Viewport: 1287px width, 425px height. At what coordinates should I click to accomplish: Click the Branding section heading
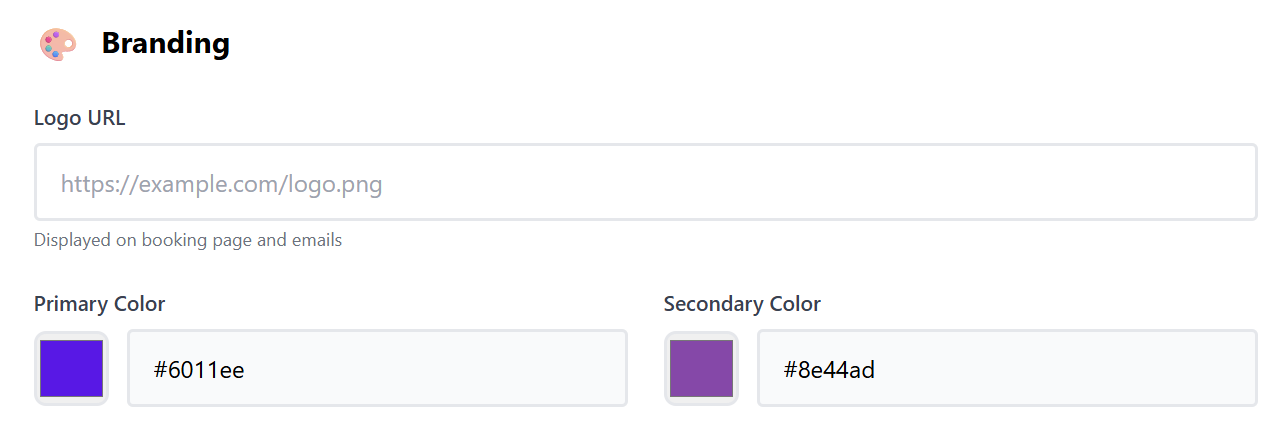click(x=166, y=44)
